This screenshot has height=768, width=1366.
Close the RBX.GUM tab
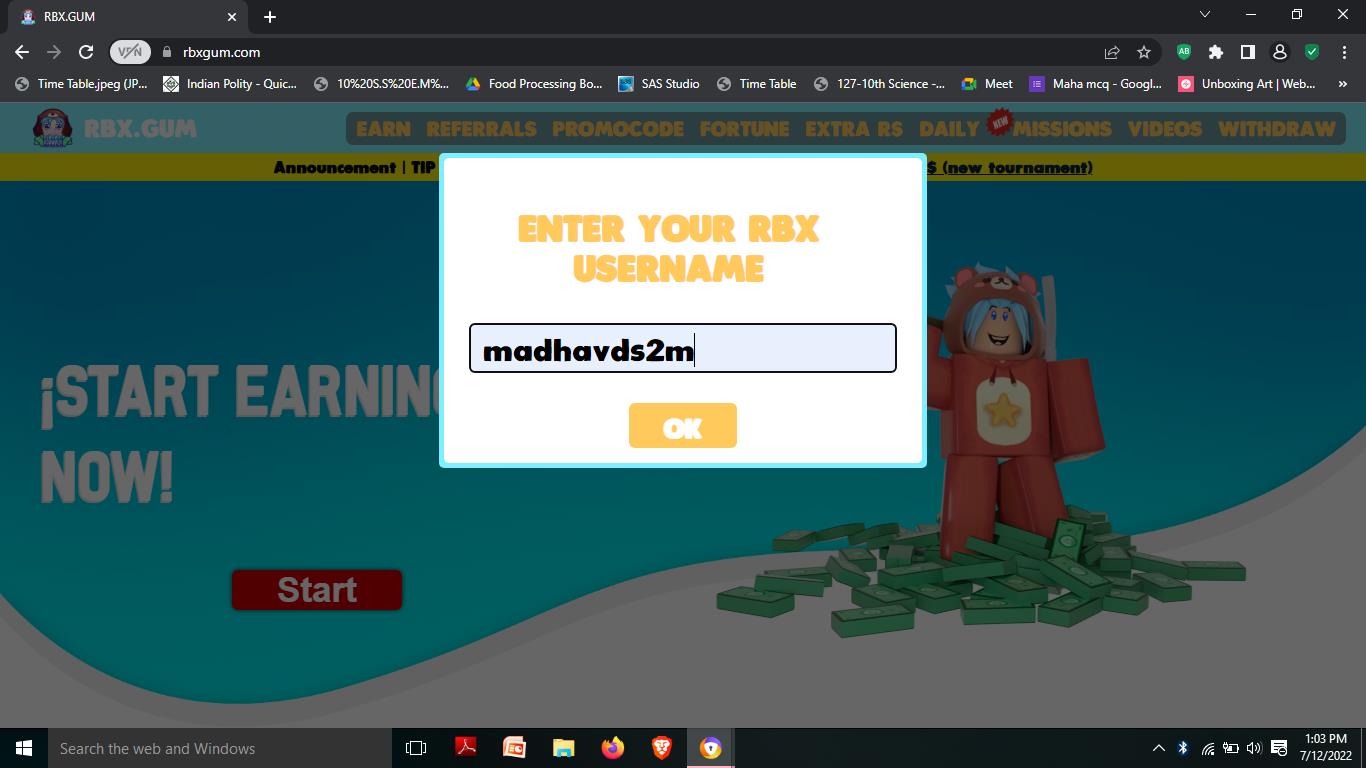(232, 17)
